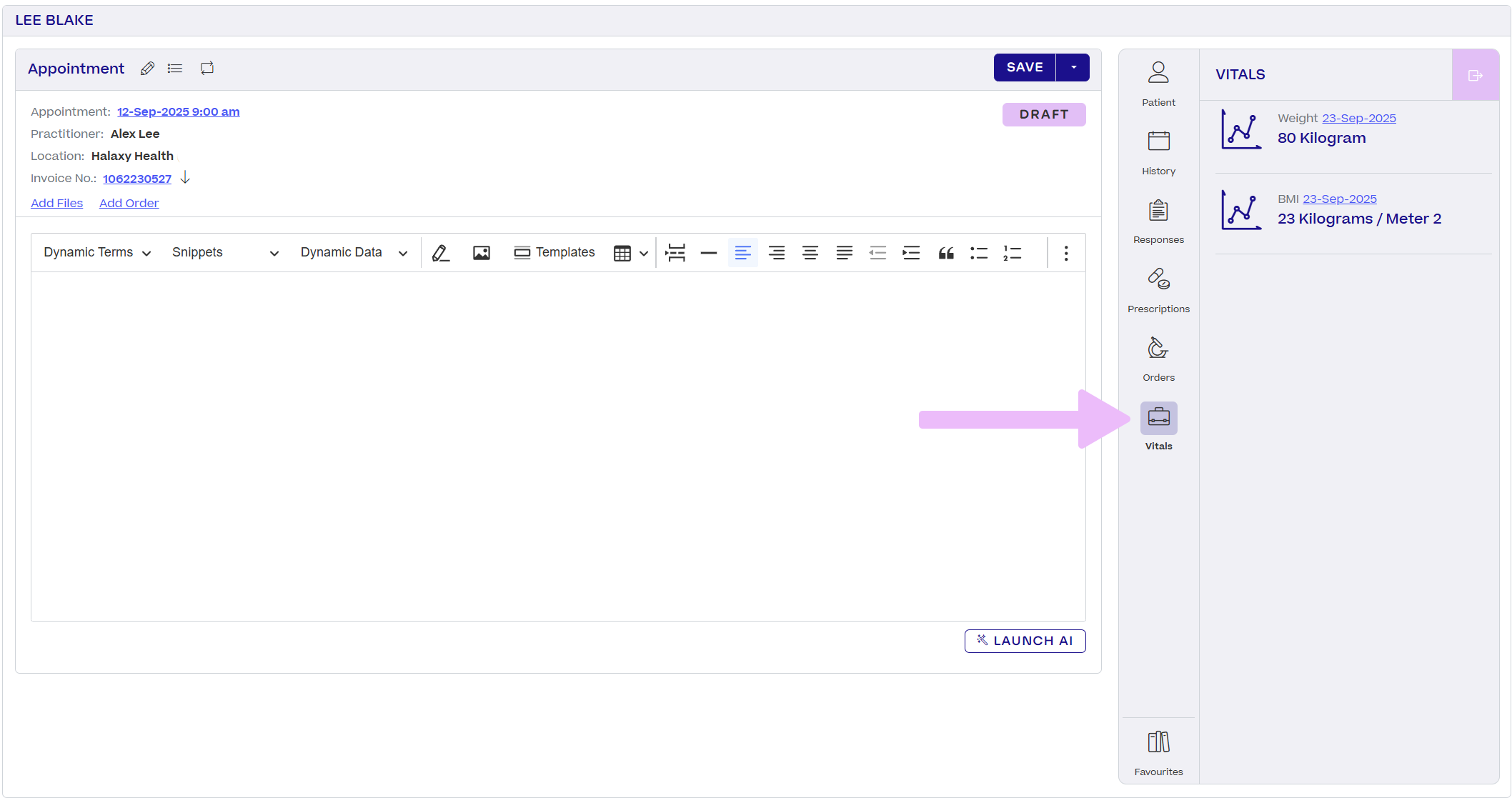The width and height of the screenshot is (1512, 798).
Task: Insert an image via the toolbar icon
Action: (481, 252)
